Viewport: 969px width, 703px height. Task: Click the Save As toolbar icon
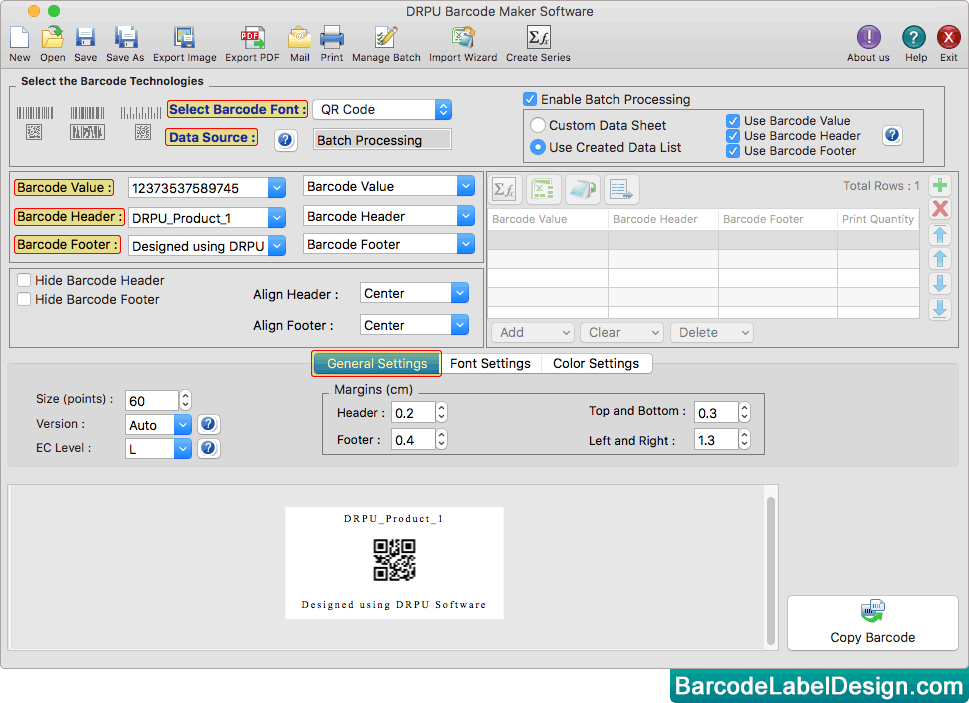(125, 38)
